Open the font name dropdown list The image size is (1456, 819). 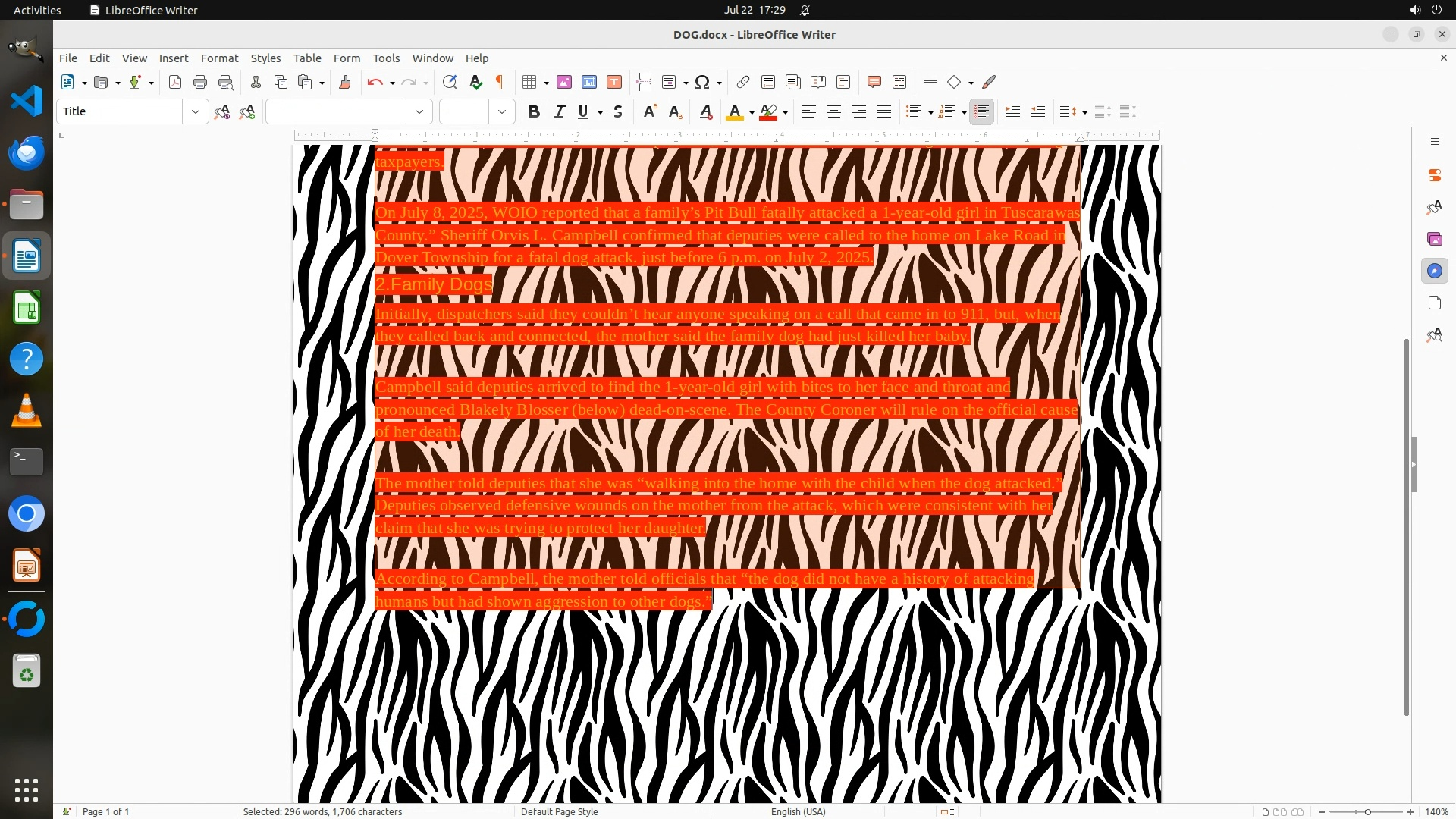click(x=419, y=112)
